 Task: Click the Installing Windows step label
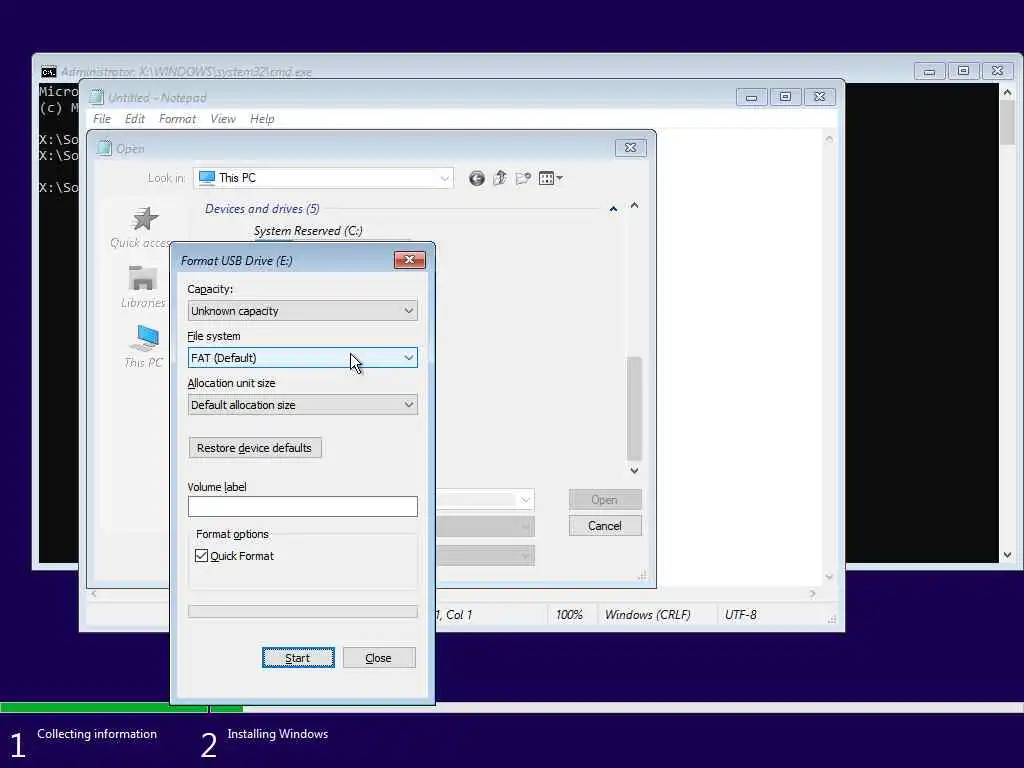pos(278,734)
